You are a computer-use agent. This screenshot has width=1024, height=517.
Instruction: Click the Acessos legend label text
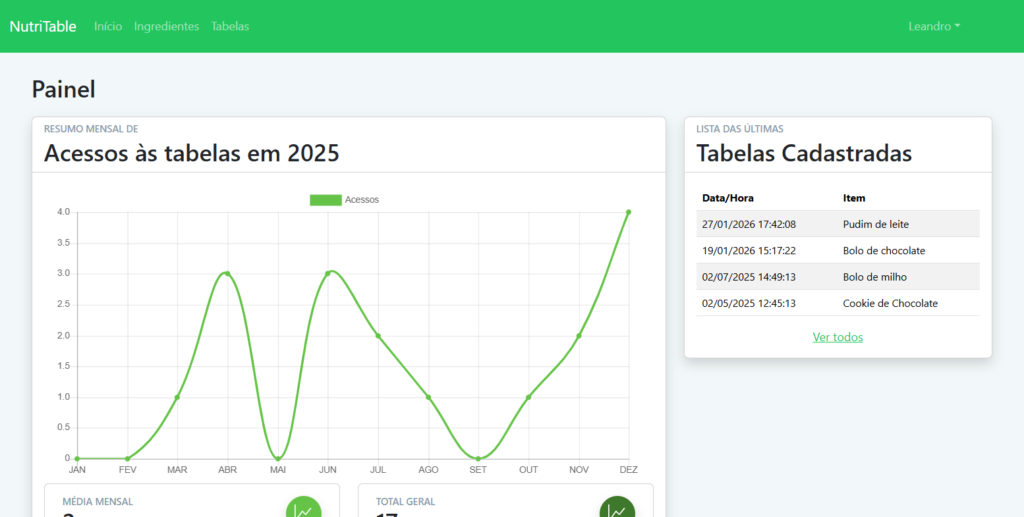click(x=362, y=200)
